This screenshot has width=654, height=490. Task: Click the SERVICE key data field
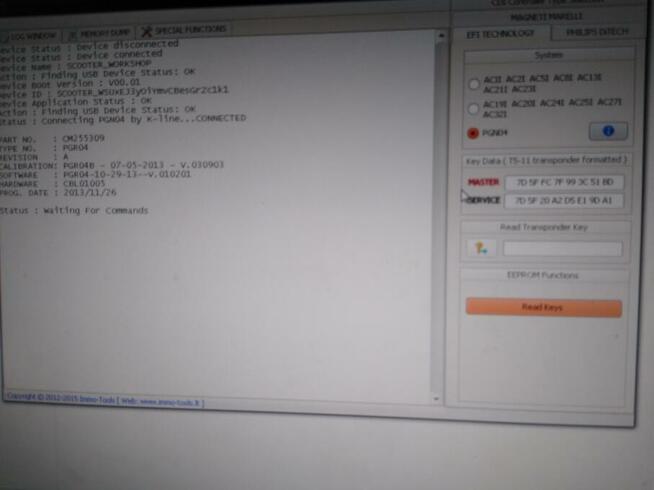564,201
